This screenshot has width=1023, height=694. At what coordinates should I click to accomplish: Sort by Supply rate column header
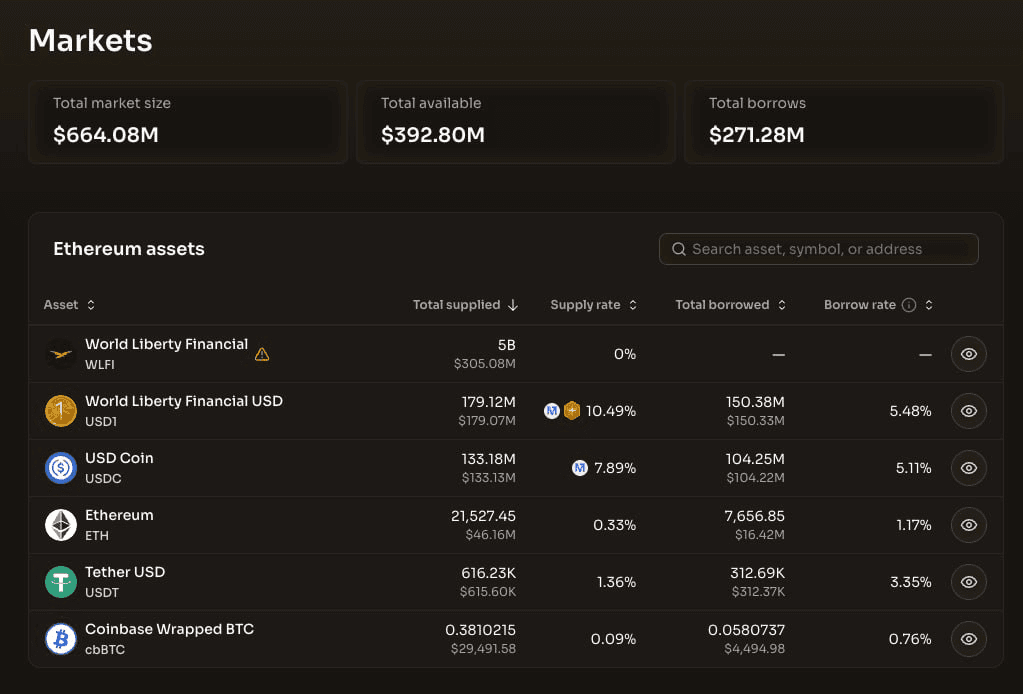pos(593,305)
